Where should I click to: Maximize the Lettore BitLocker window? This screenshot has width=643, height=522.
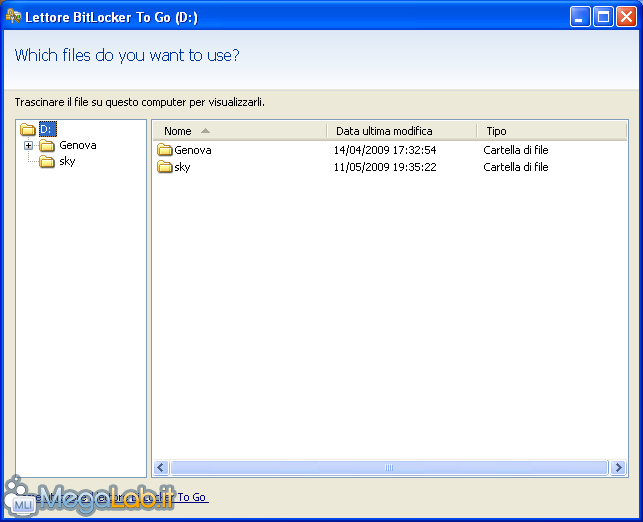point(603,17)
